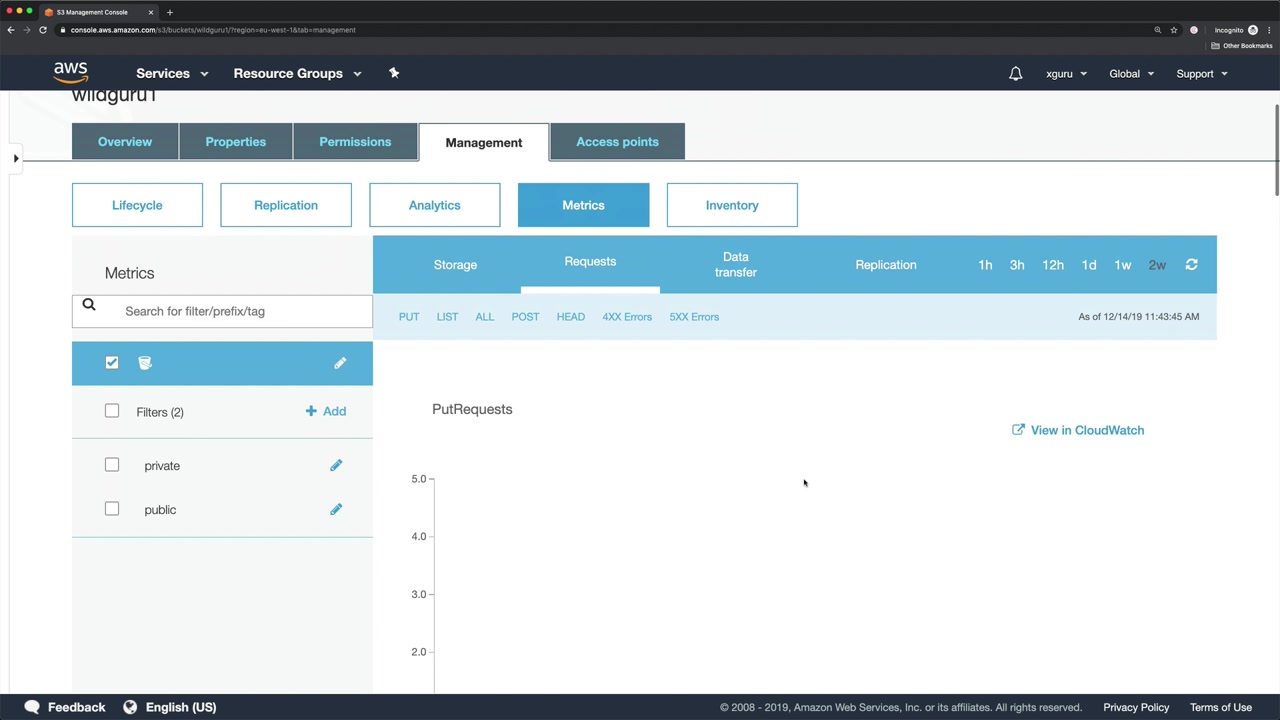Jump to 5XX Errors chart
Viewport: 1280px width, 720px height.
[694, 317]
